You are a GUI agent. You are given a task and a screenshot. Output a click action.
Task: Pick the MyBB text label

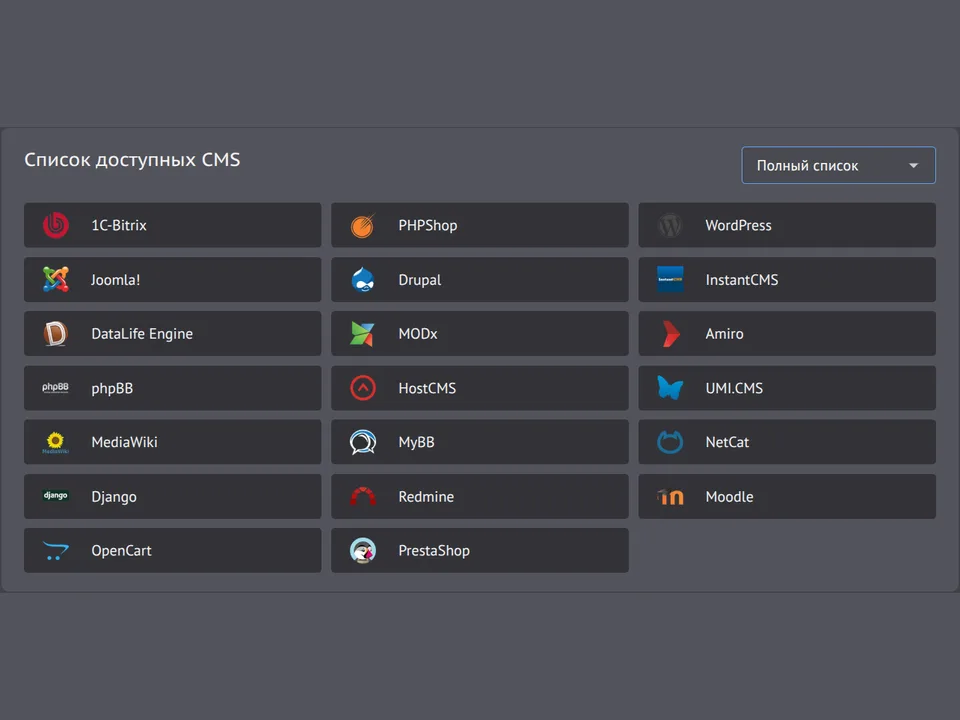tap(416, 442)
